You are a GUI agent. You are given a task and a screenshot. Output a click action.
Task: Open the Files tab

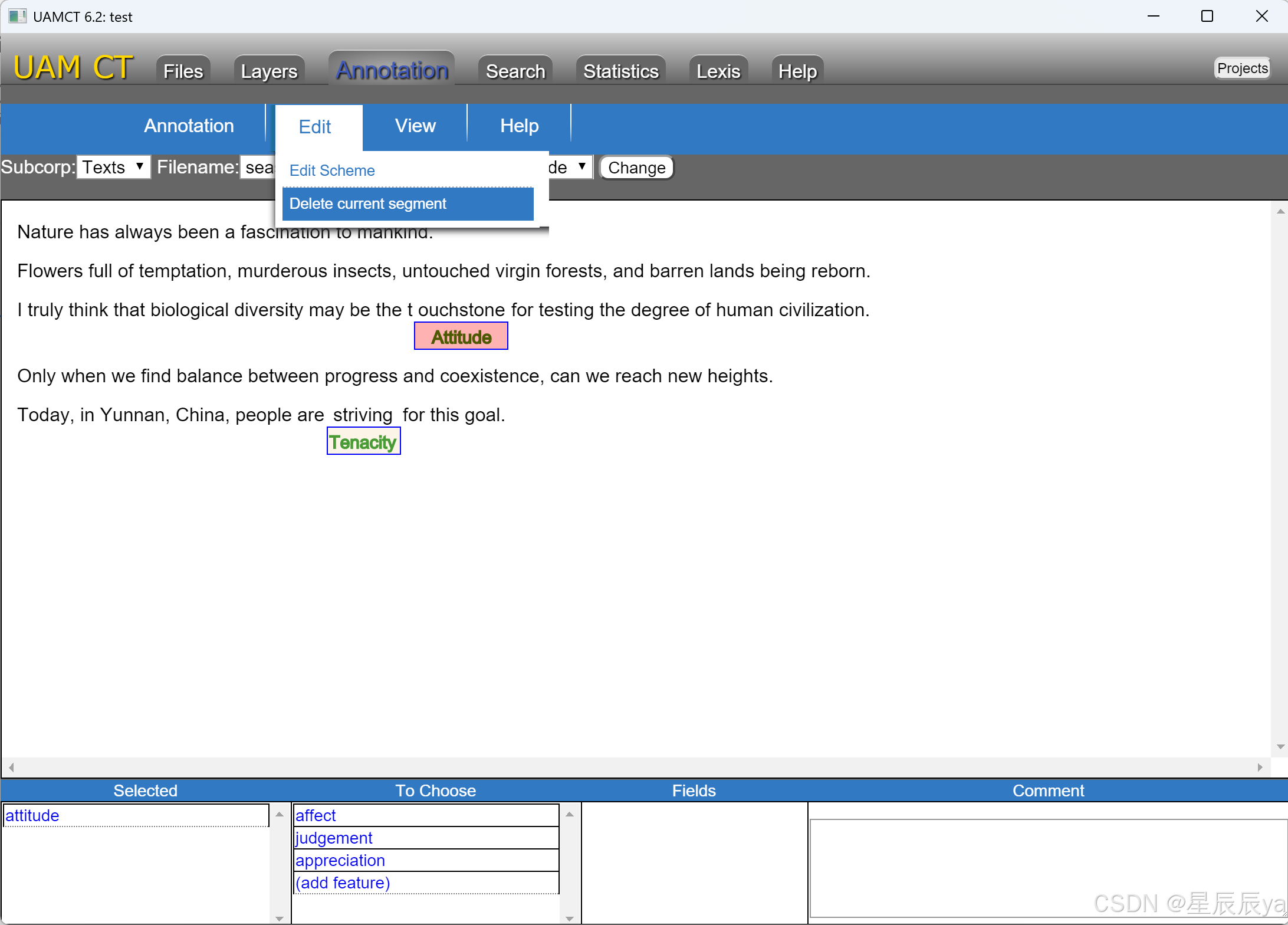click(182, 70)
